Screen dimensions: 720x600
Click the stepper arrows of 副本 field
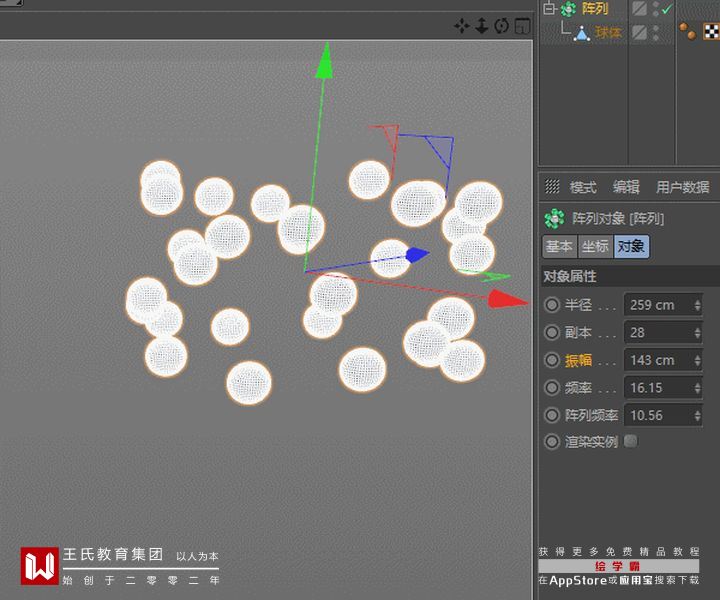[x=697, y=332]
